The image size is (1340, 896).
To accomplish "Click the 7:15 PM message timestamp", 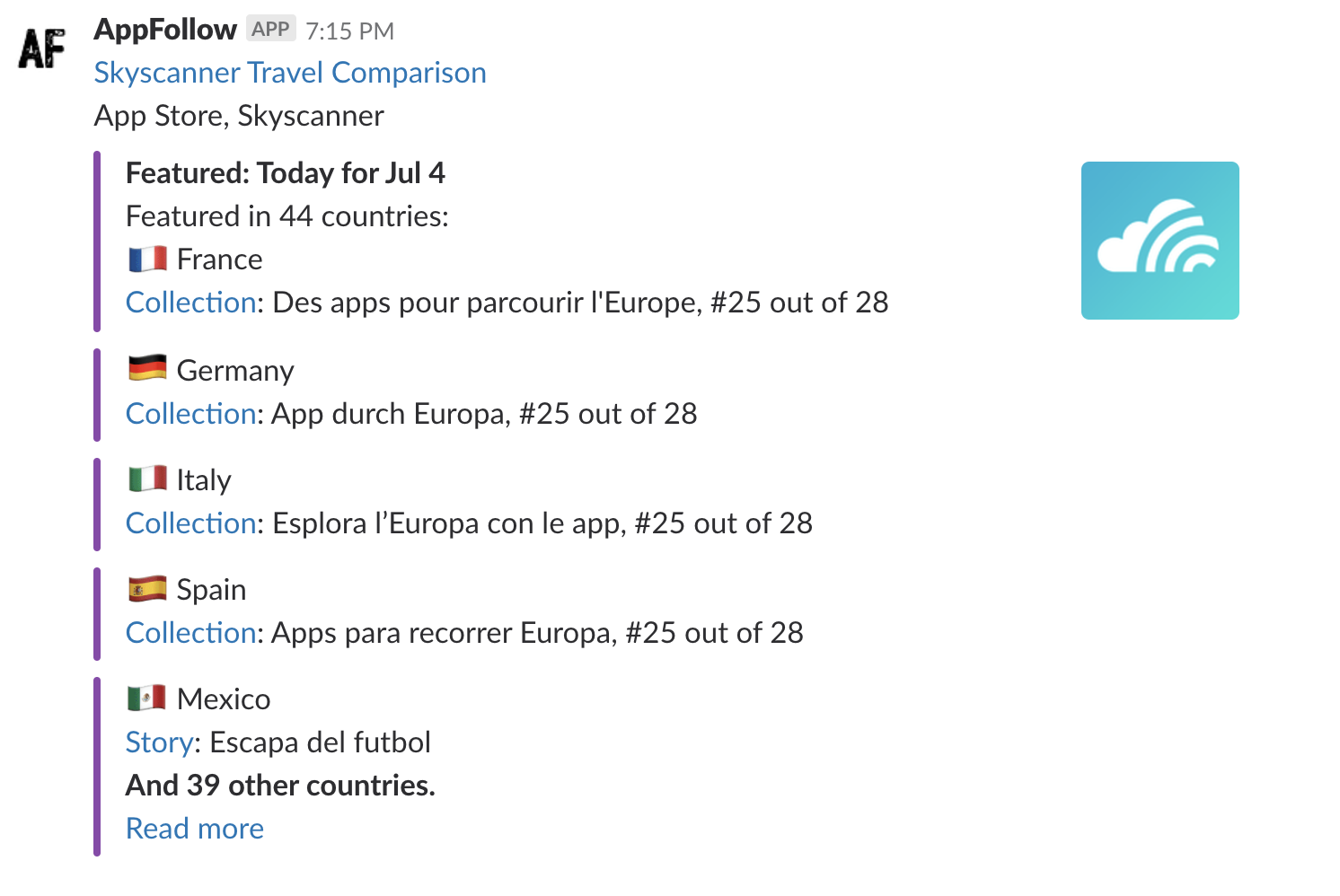I will 349,31.
